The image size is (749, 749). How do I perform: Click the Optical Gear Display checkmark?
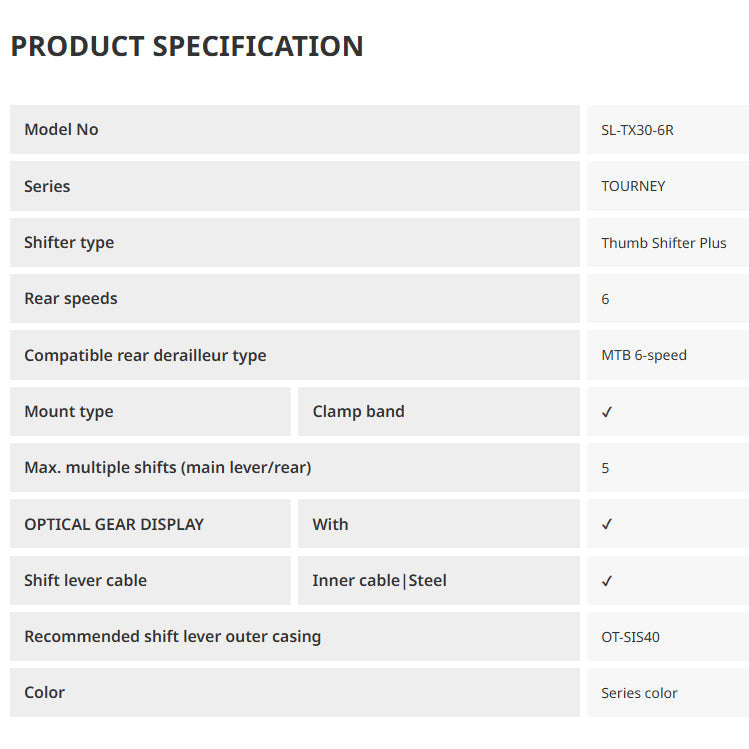(x=607, y=524)
